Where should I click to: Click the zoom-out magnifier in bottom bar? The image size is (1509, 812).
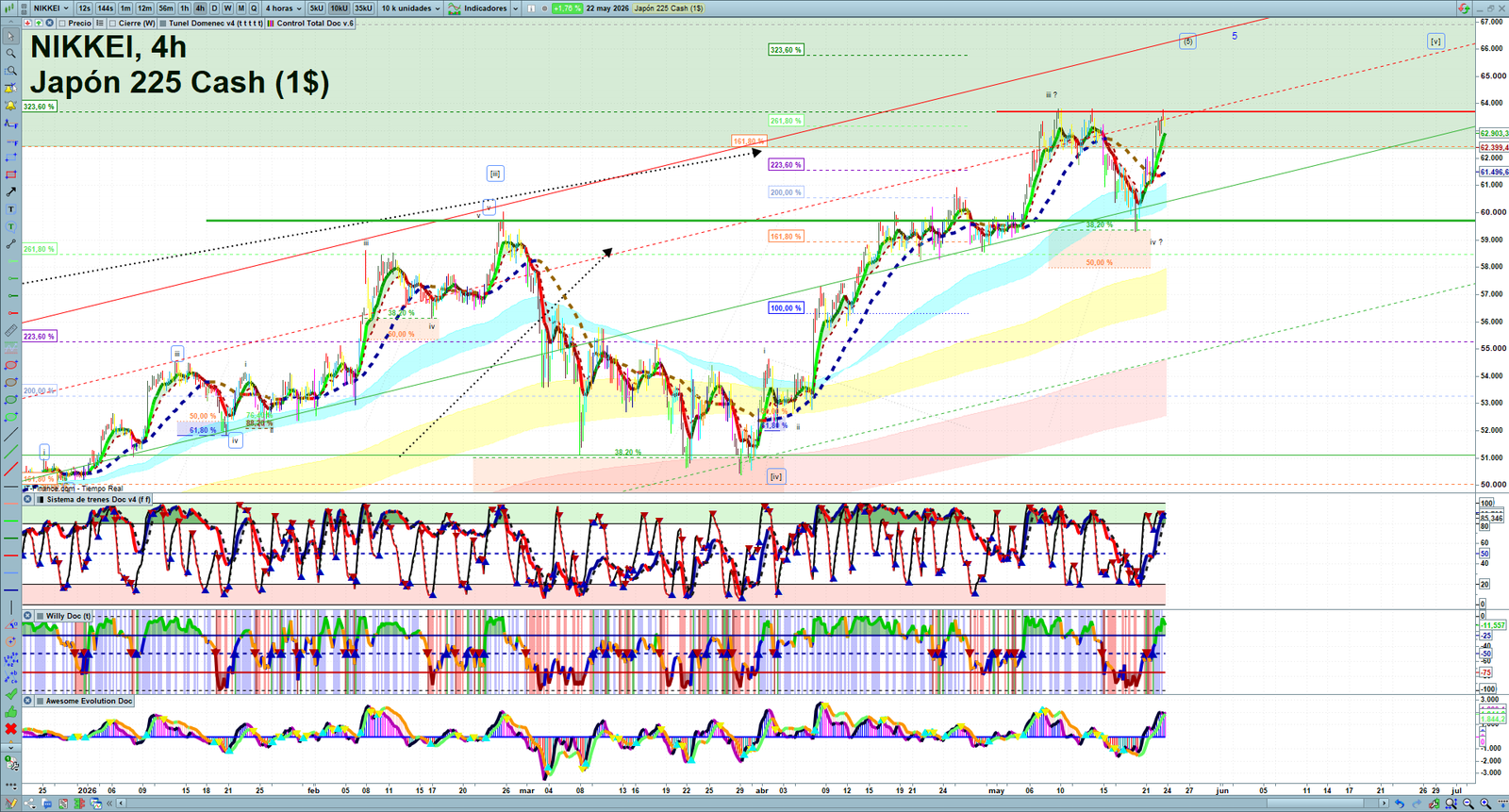click(x=1468, y=804)
